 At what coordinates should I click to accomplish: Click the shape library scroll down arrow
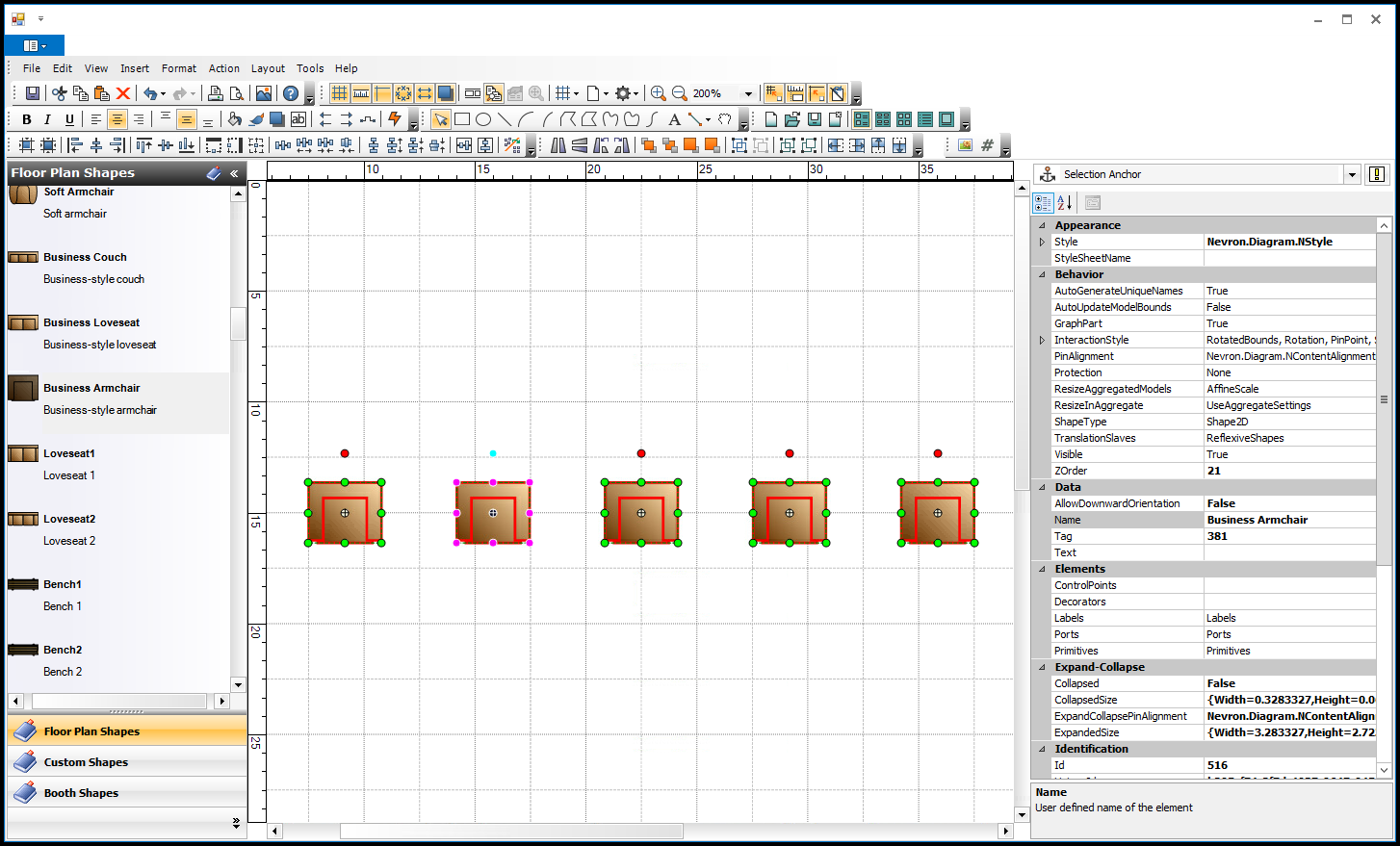coord(239,685)
